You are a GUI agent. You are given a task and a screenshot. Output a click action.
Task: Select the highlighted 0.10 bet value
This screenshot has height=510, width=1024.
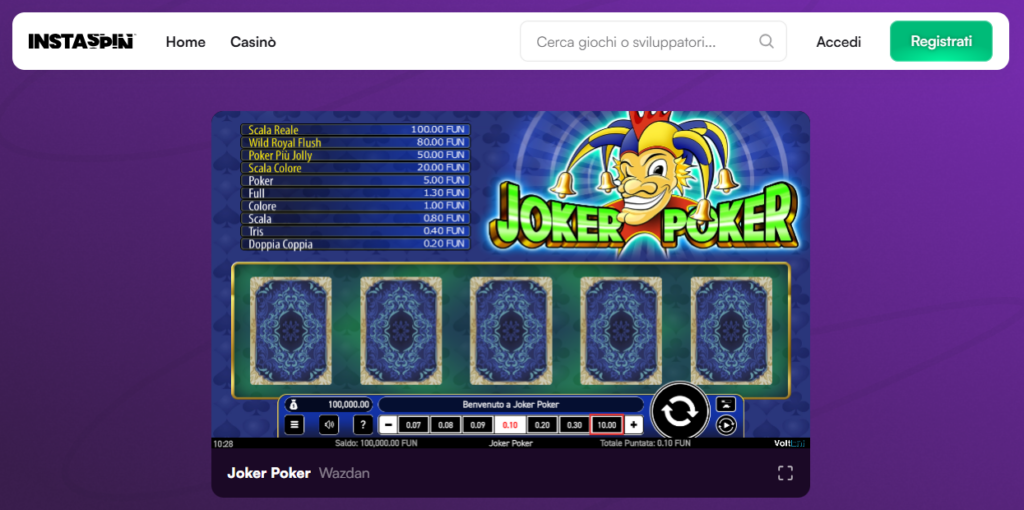click(x=510, y=425)
